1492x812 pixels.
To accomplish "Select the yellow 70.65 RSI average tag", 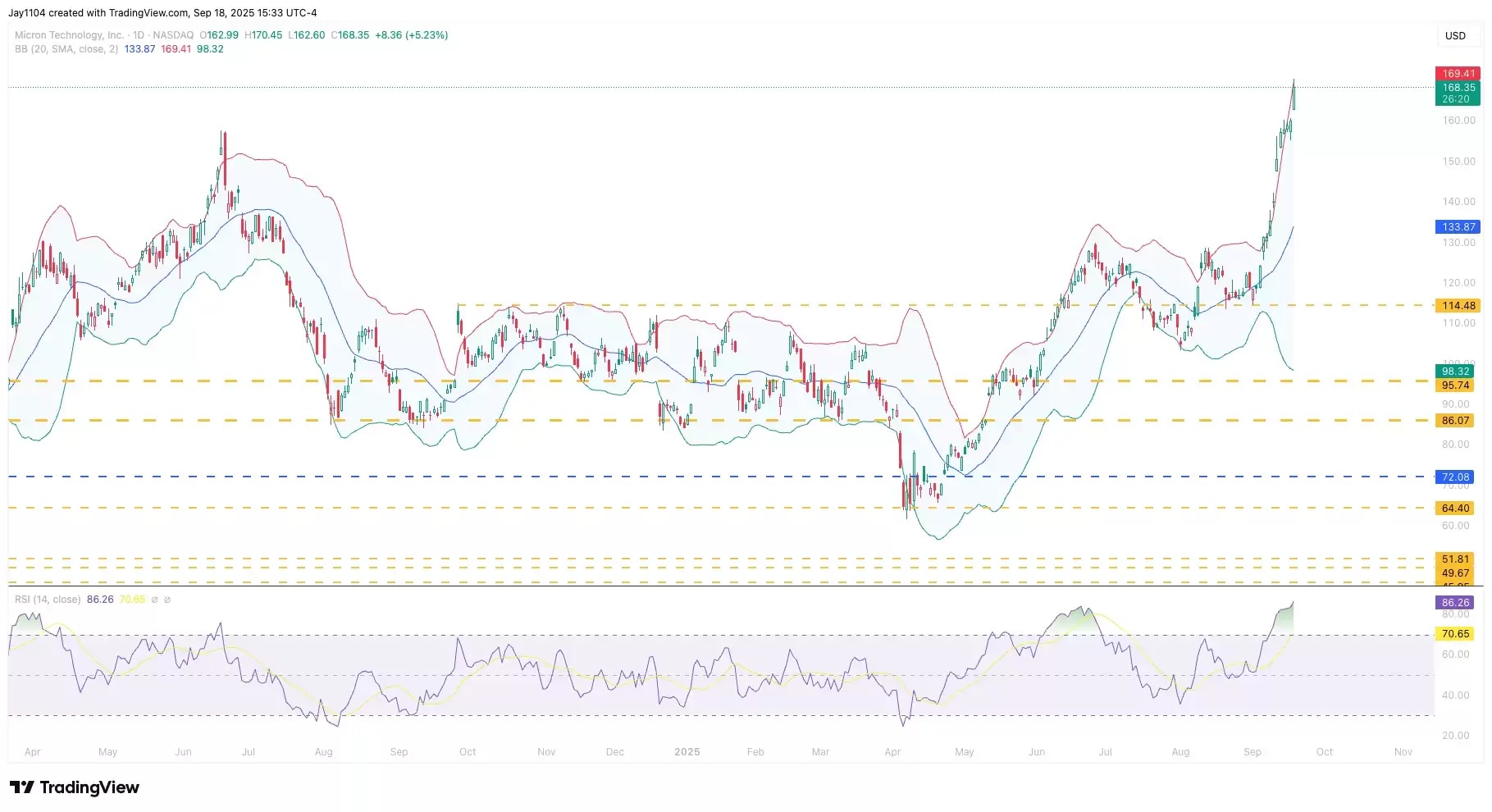I will tap(1455, 634).
